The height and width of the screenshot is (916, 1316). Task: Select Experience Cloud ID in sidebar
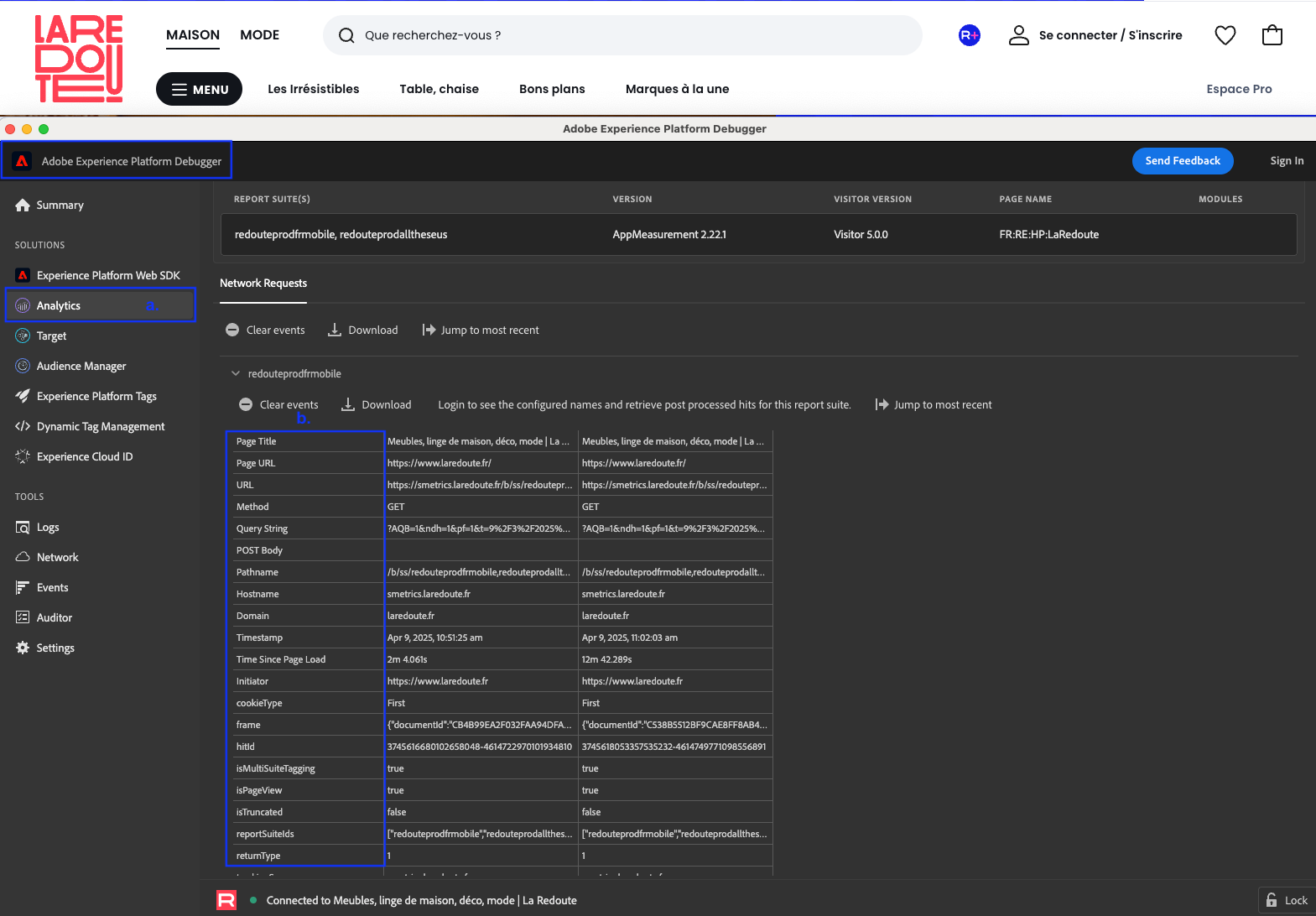84,456
